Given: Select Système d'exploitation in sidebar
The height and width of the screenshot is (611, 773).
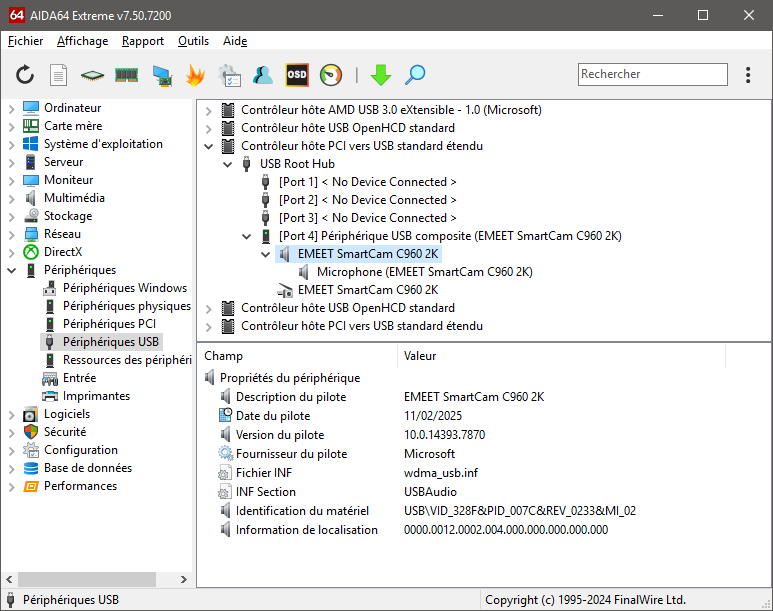Looking at the screenshot, I should [103, 144].
